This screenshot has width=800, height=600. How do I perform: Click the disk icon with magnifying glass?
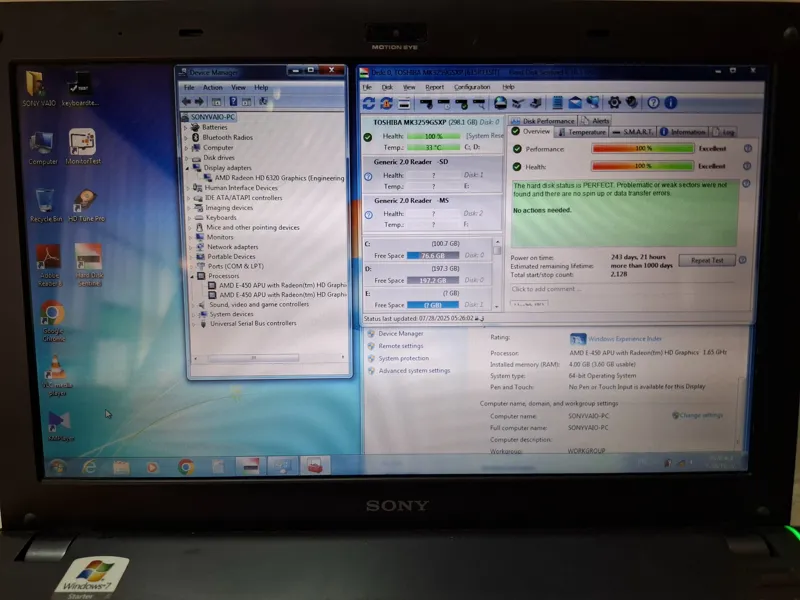479,104
